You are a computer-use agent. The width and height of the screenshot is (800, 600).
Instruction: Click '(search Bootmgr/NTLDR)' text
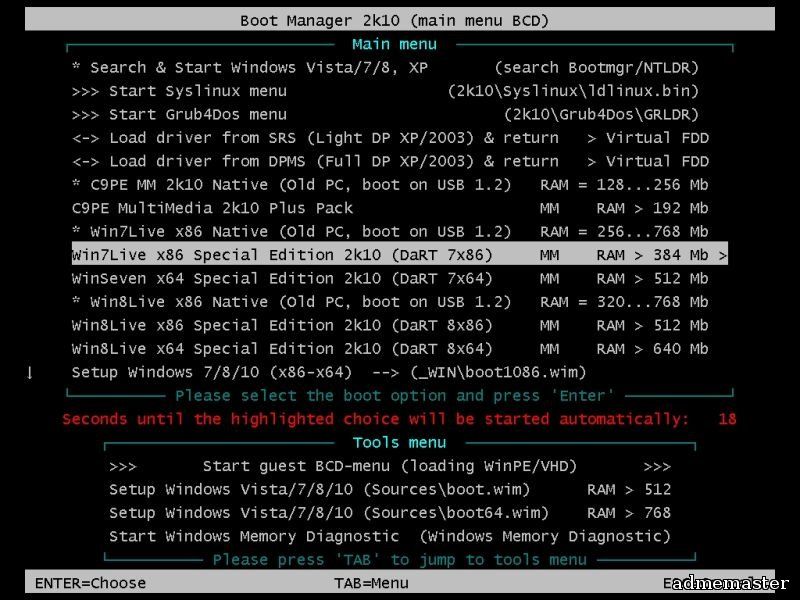coord(596,68)
